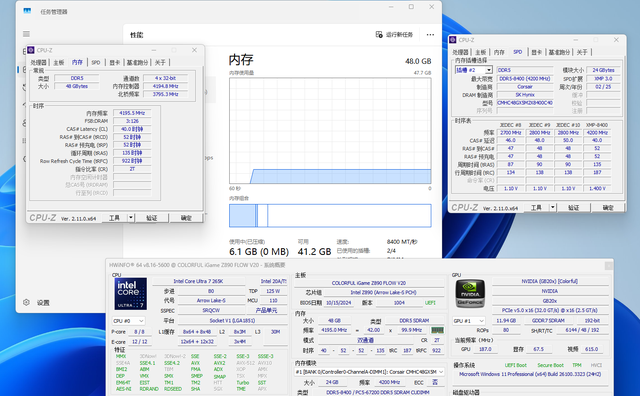Viewport: 640px width, 396px height.
Task: Click the Socket V1 (LGA1851) platform field
Action: [x=232, y=320]
